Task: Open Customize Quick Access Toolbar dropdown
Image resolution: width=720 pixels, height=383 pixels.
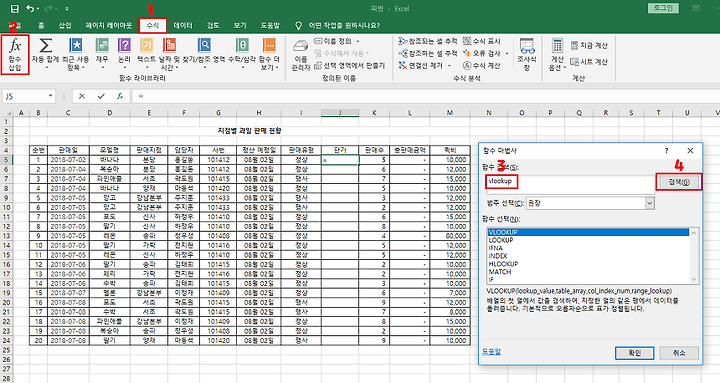Action: point(67,9)
